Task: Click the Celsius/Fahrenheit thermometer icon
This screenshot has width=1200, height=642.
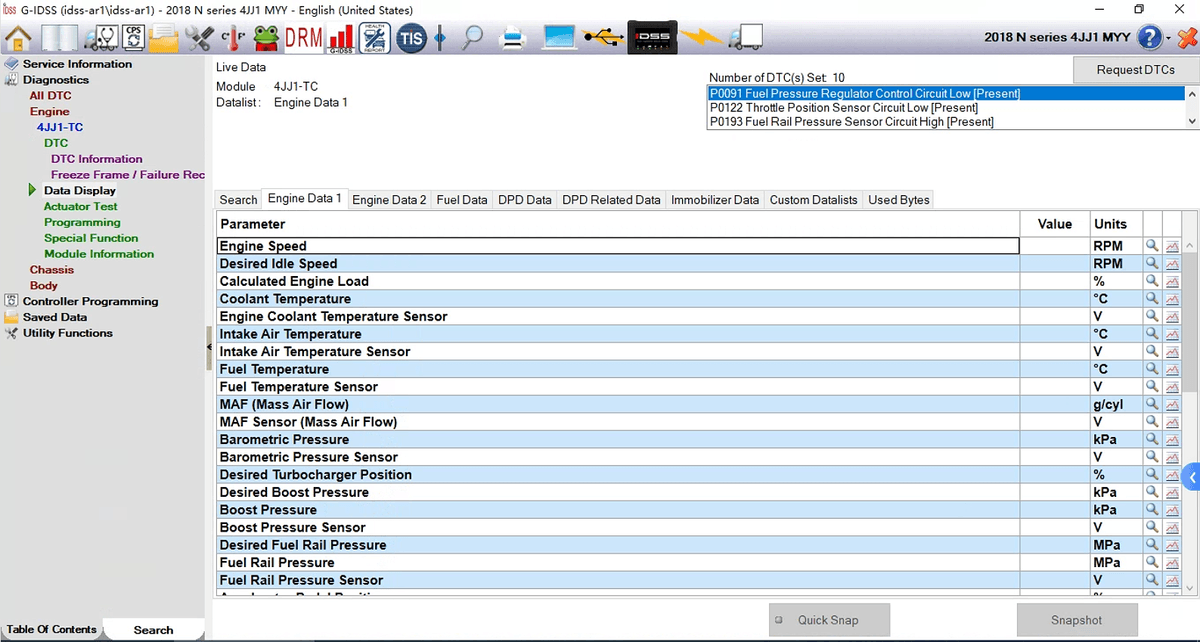Action: coord(233,38)
